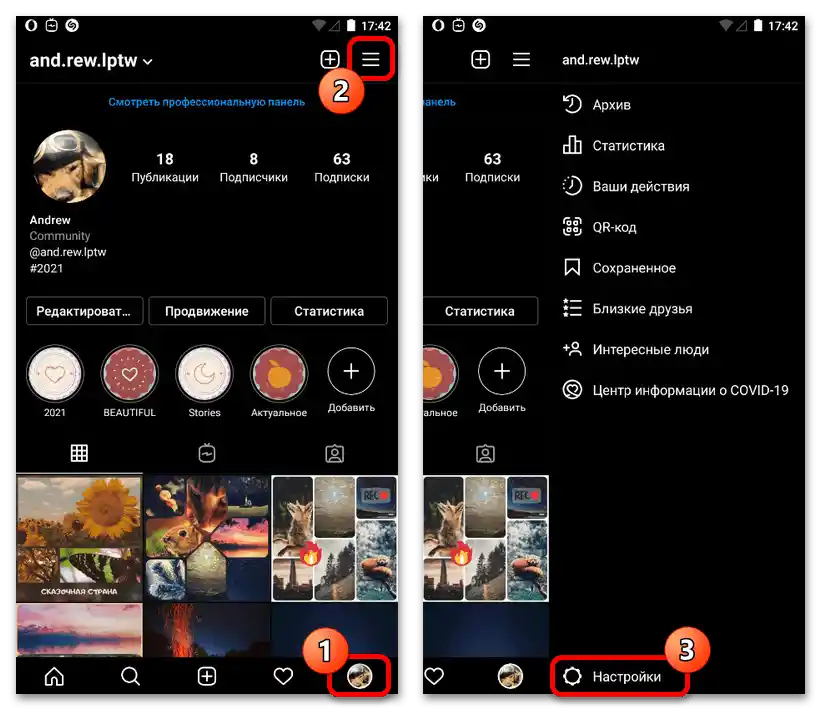Open Актуальное highlight on left screen
821x710 pixels.
pos(279,381)
